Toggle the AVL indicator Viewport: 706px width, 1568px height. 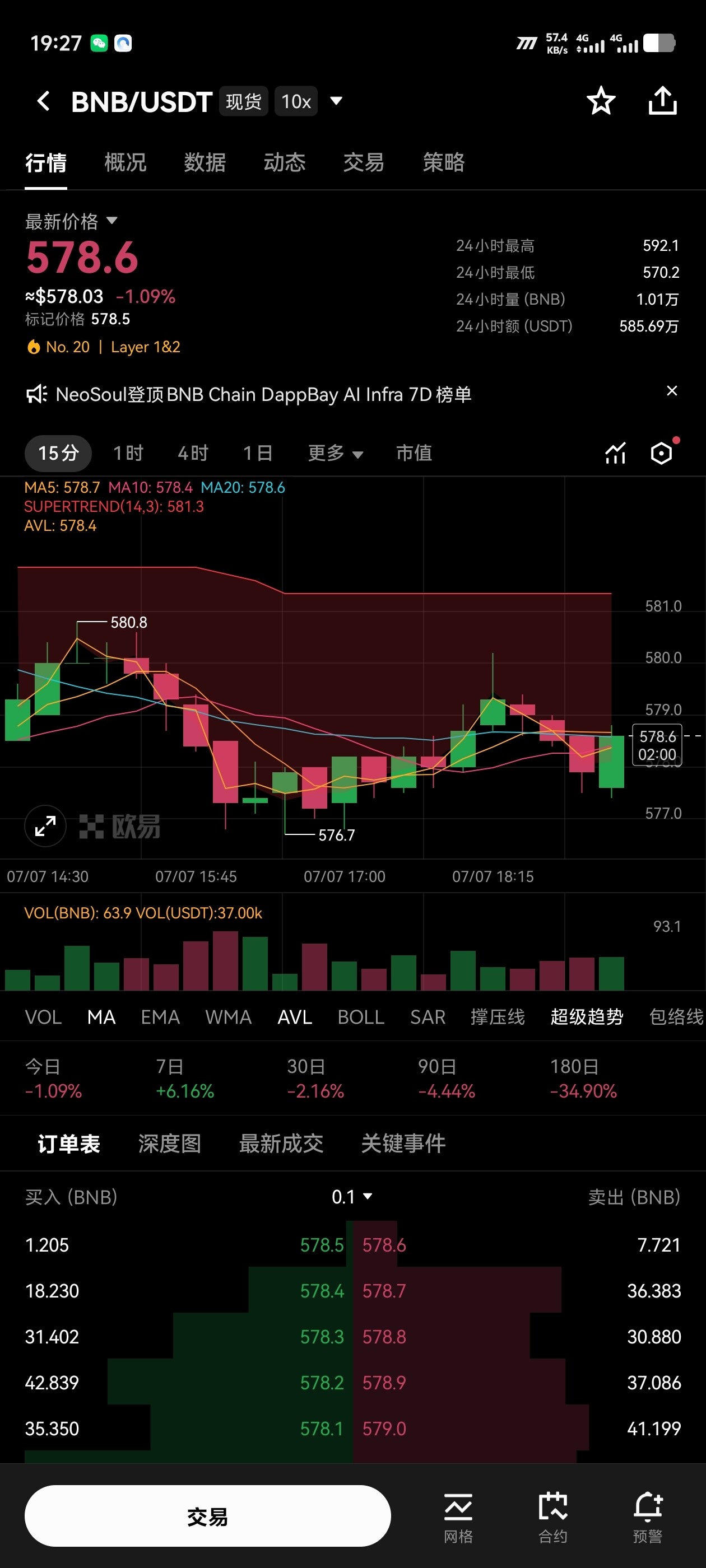pos(295,1017)
